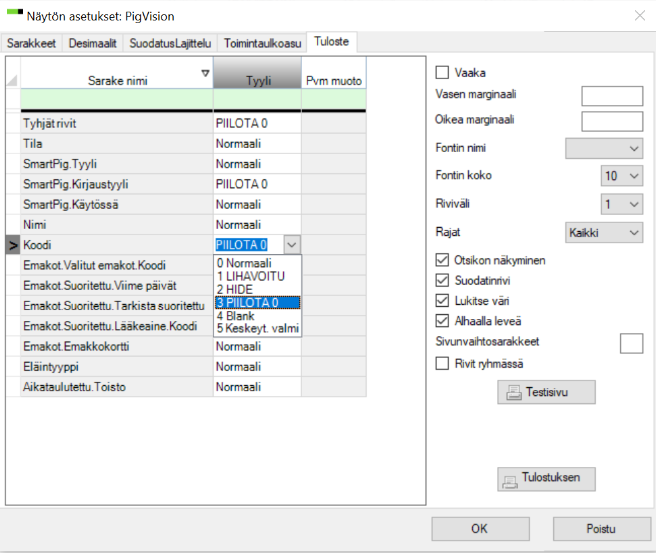Click the Poistu button
Screen dimensions: 656x553
[602, 529]
